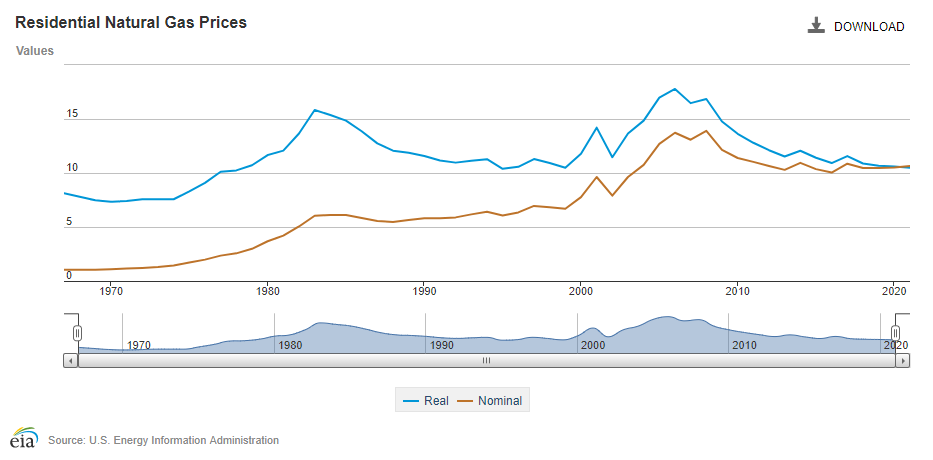Click the EIA logo
The height and width of the screenshot is (460, 933).
23,439
